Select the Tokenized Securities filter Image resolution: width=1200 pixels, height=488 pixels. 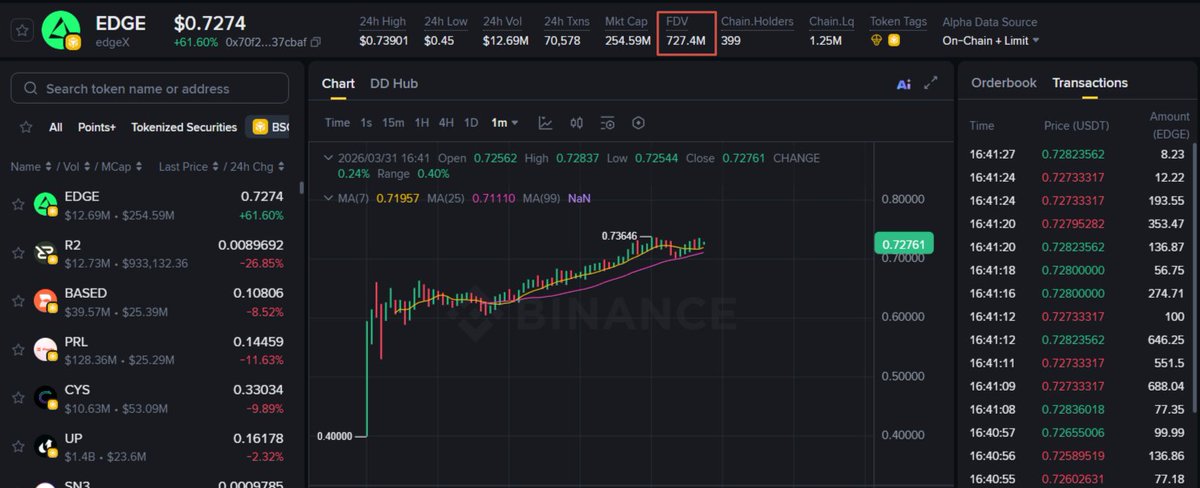pos(184,127)
